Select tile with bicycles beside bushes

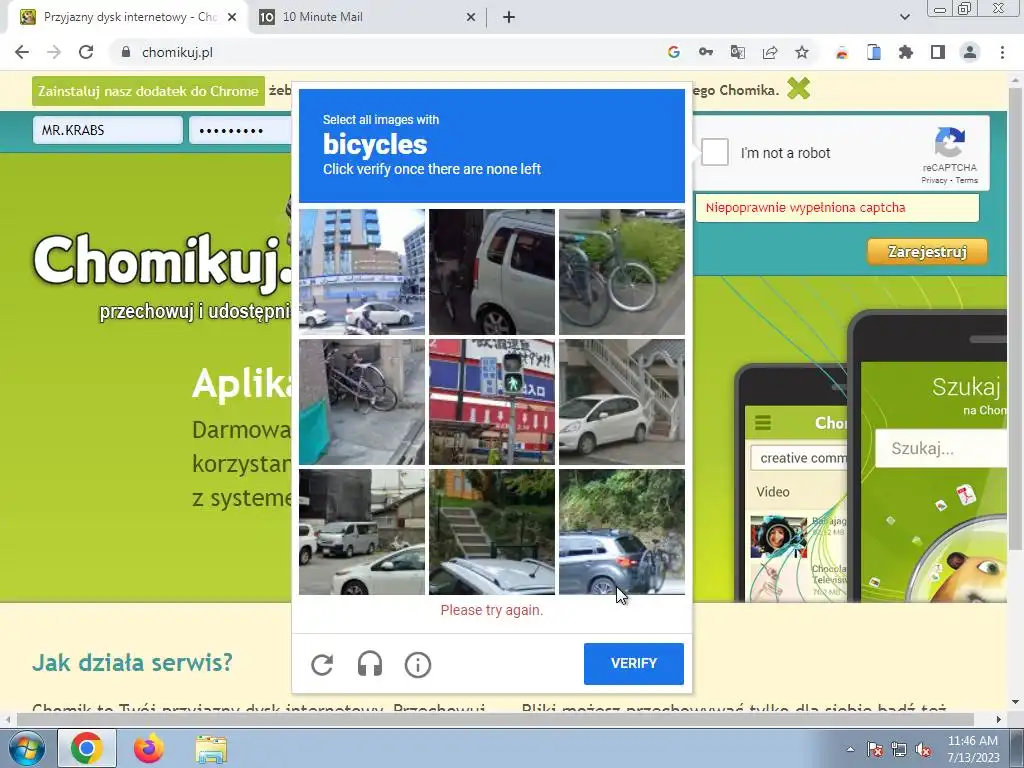coord(622,272)
